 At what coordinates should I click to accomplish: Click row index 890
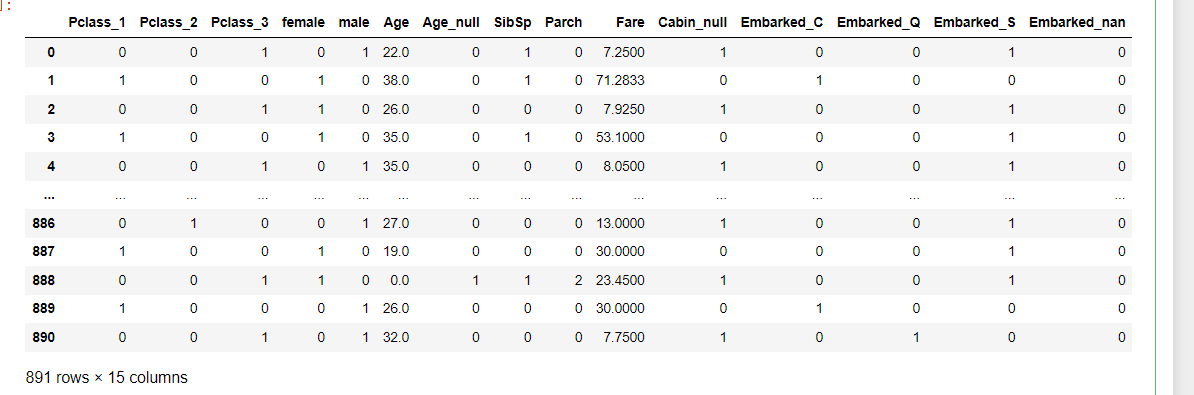click(x=44, y=337)
